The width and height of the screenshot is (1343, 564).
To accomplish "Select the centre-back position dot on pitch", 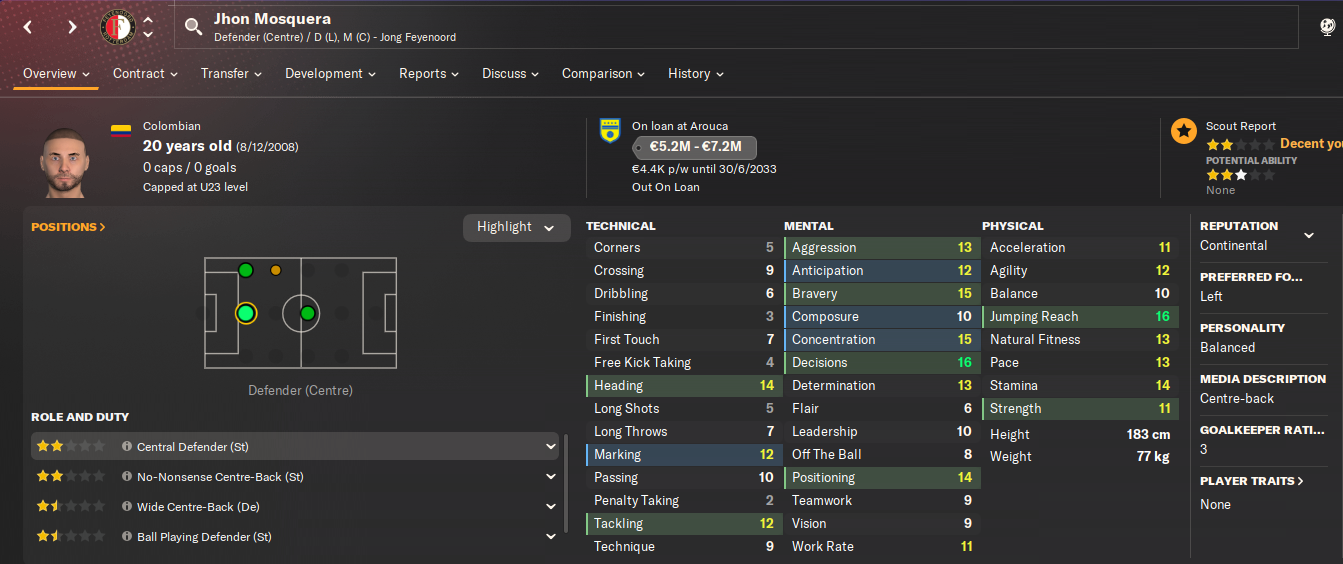I will pos(246,314).
